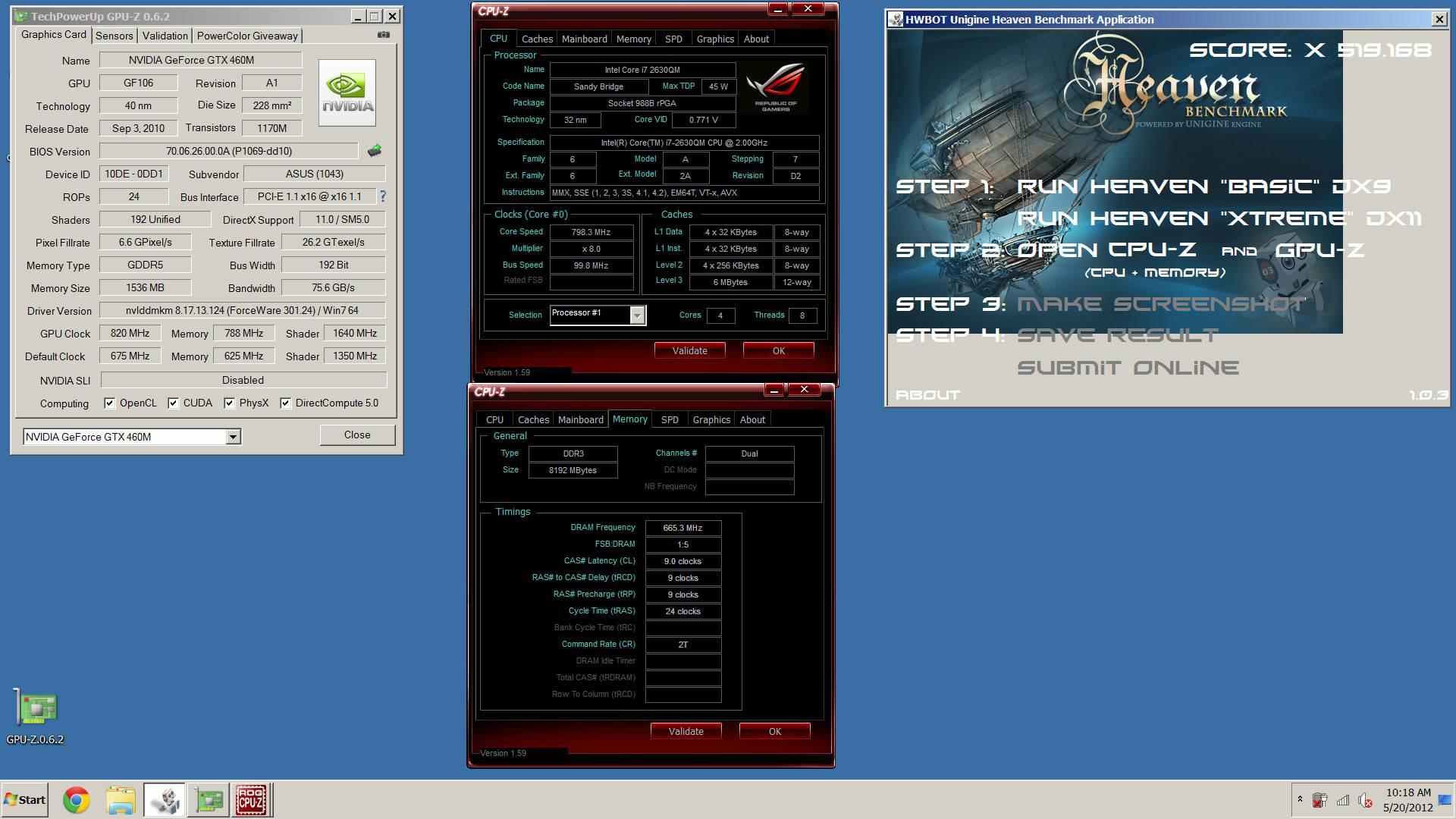
Task: Click OK in top CPU-Z window
Action: coord(779,350)
